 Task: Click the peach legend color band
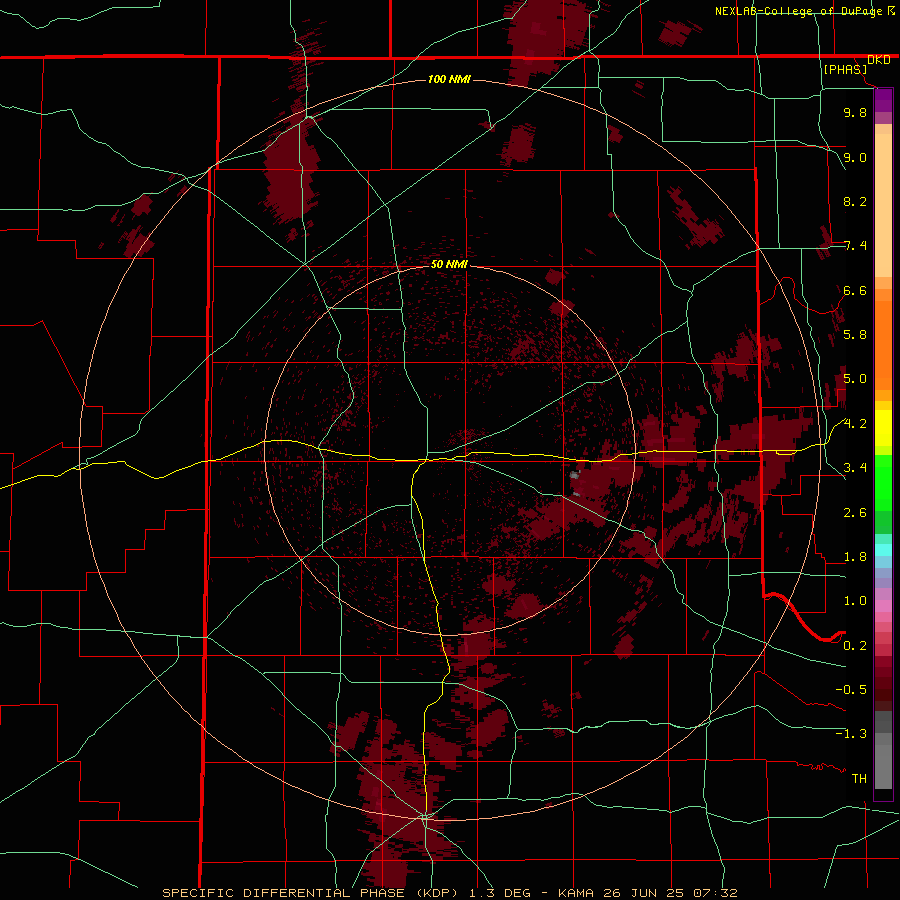pyautogui.click(x=883, y=205)
